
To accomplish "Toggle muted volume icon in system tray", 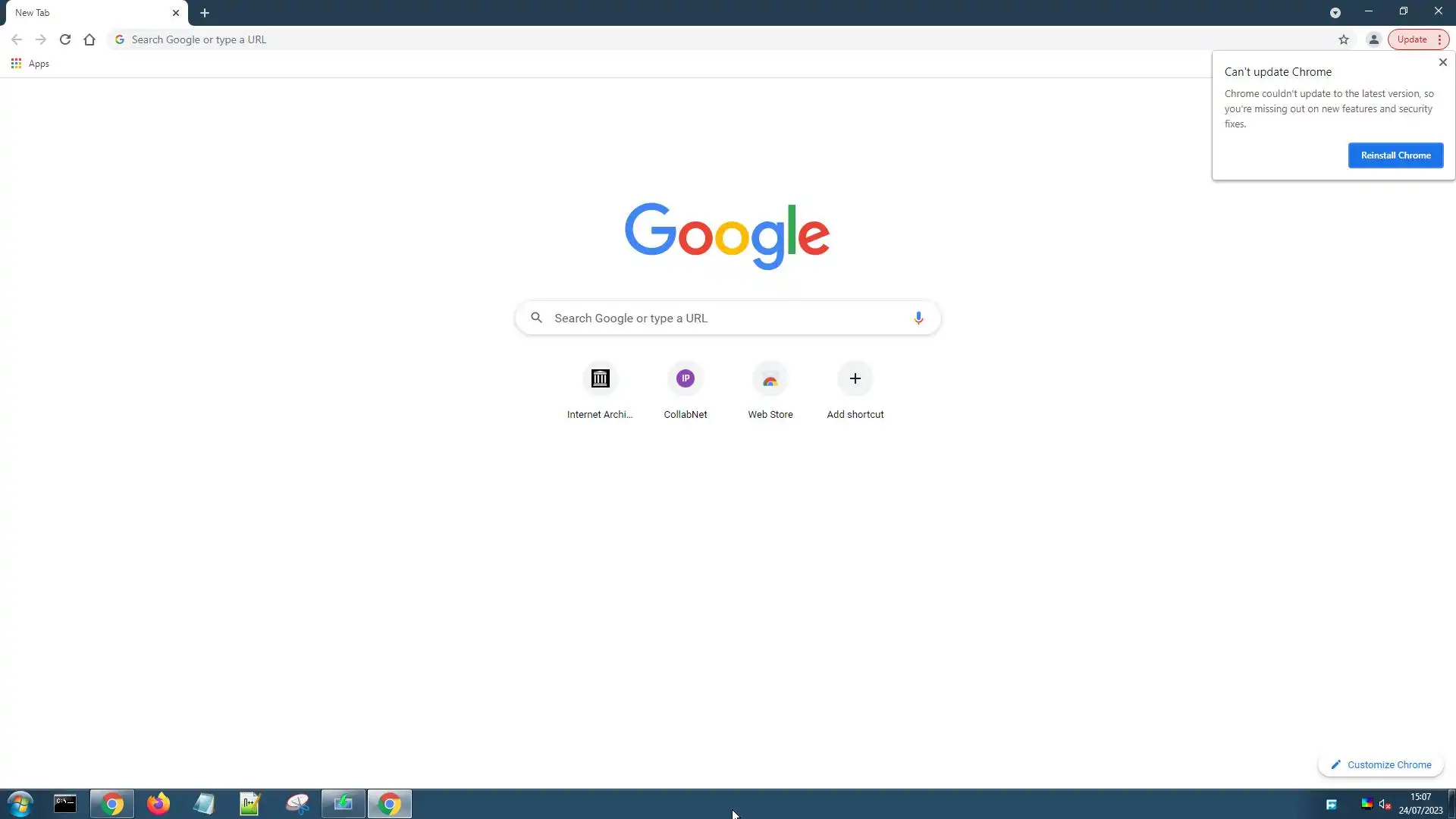I will [1385, 804].
